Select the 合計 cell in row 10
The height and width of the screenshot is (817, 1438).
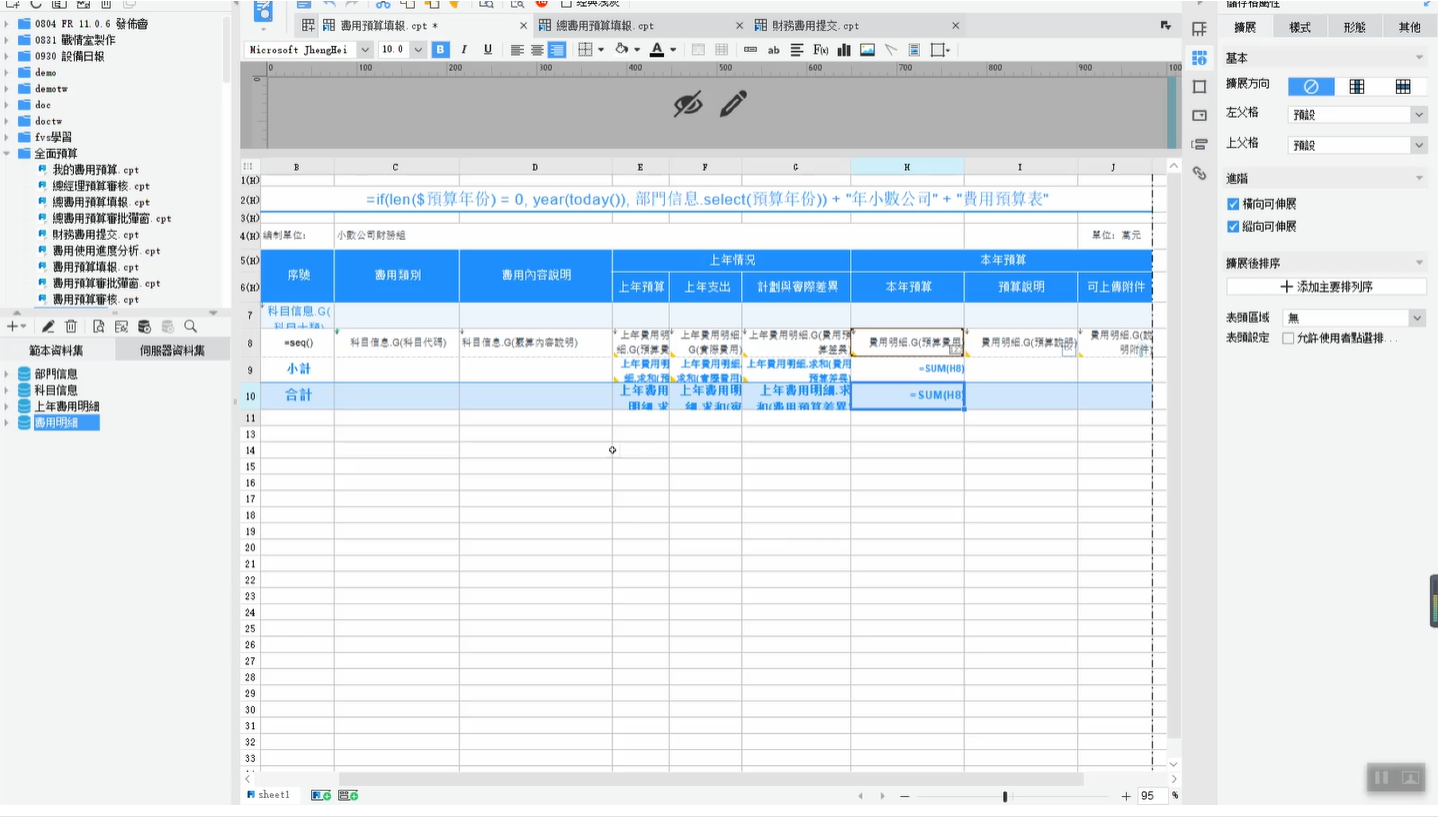pyautogui.click(x=298, y=396)
